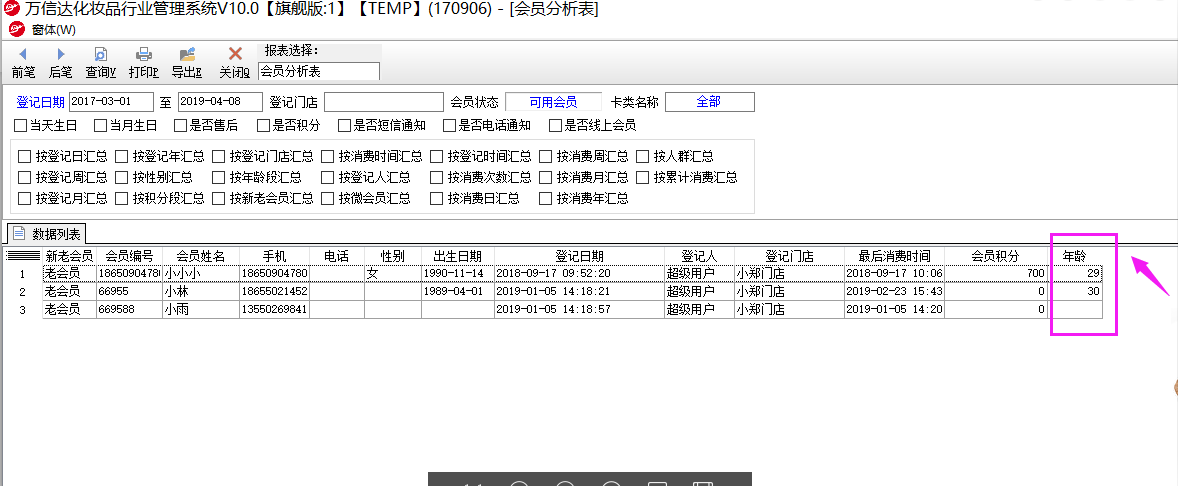Click birth date cell 1990-11-14
Image resolution: width=1178 pixels, height=486 pixels.
coord(458,273)
